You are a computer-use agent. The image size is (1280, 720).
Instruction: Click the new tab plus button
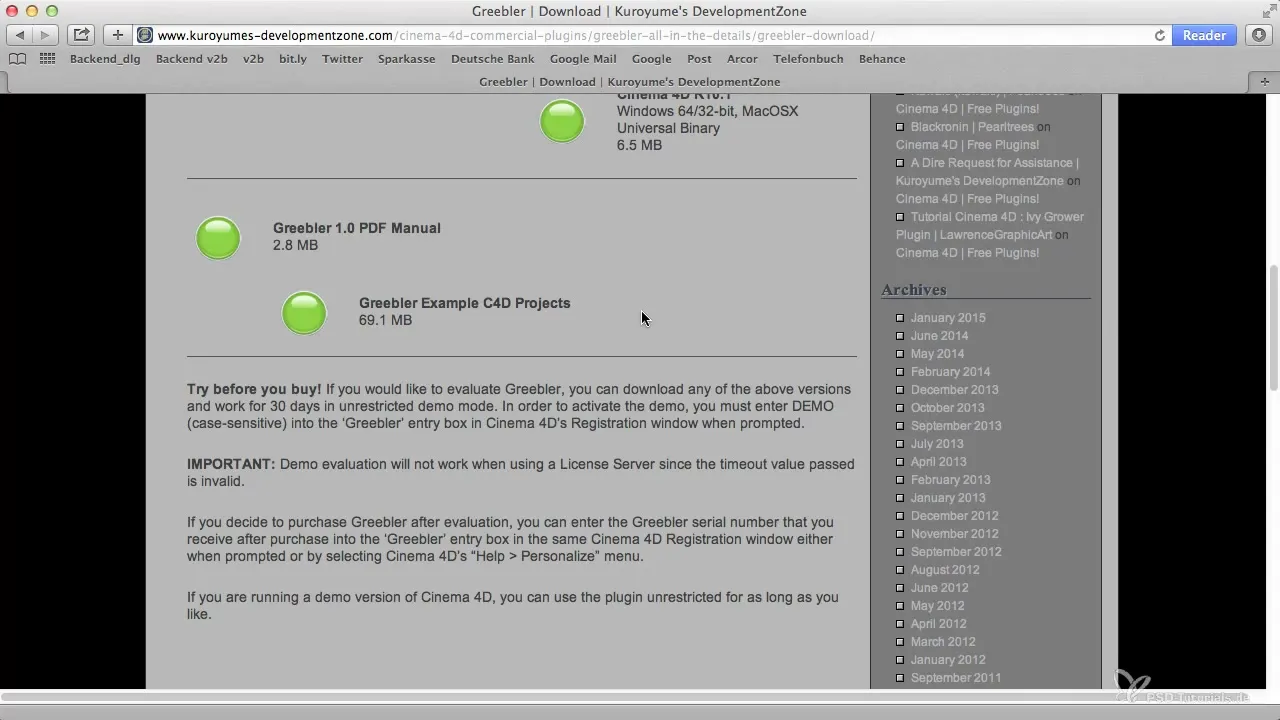1265,82
